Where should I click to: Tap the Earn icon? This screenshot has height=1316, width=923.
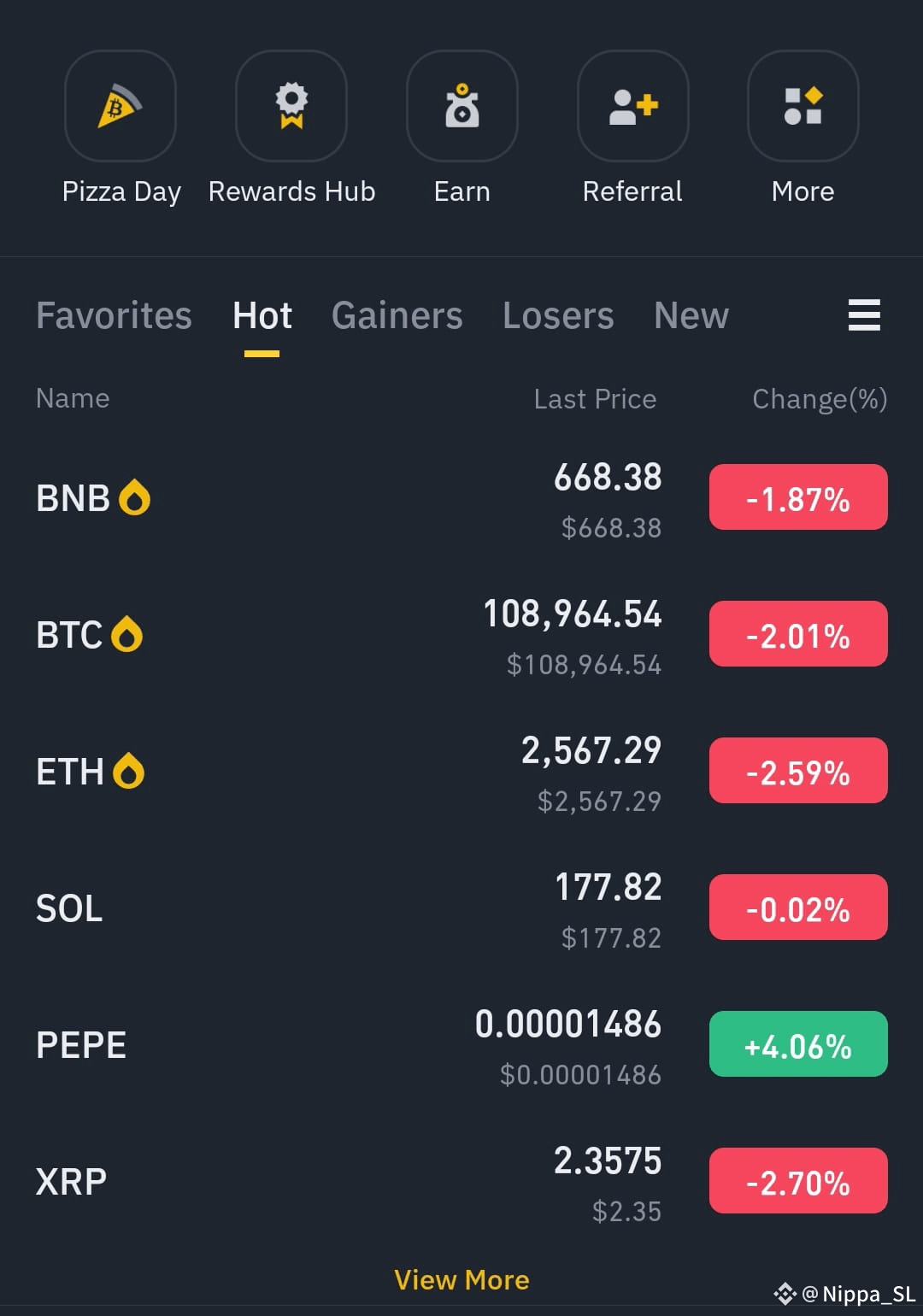[x=462, y=106]
